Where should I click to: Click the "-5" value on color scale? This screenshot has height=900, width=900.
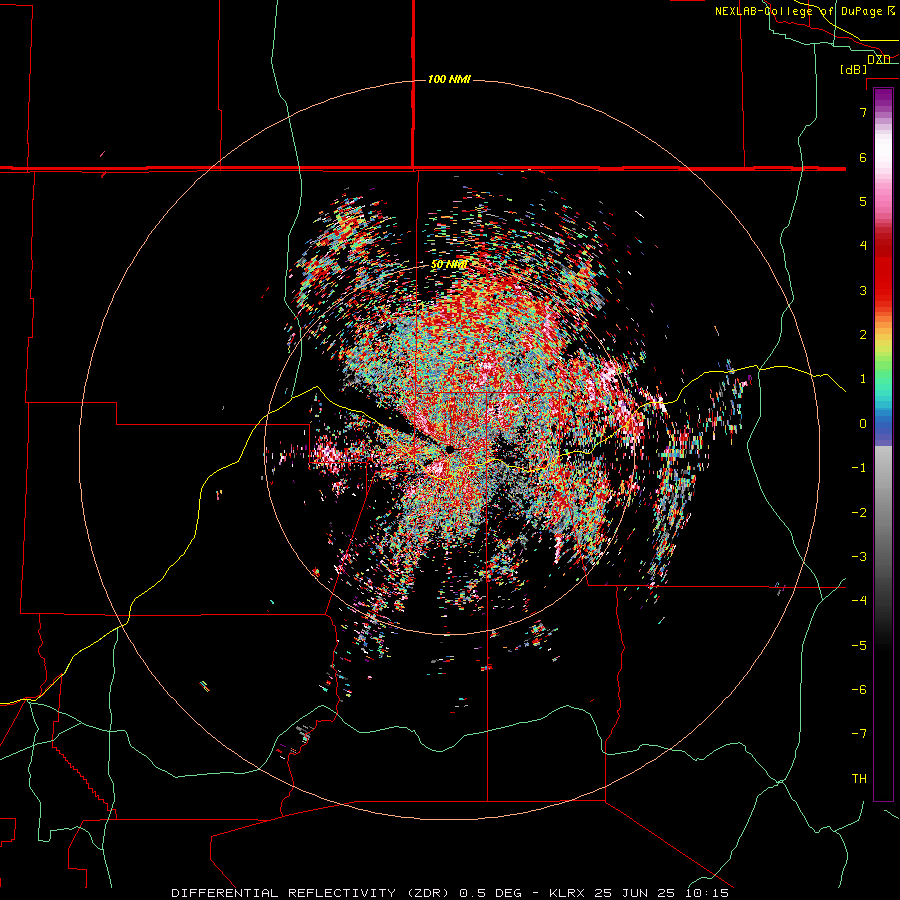coord(859,645)
